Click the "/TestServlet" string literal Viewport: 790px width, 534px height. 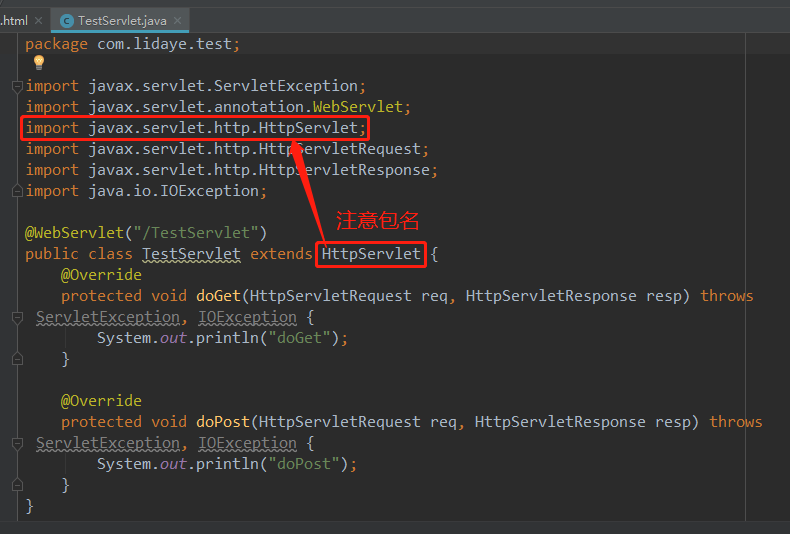(x=196, y=233)
